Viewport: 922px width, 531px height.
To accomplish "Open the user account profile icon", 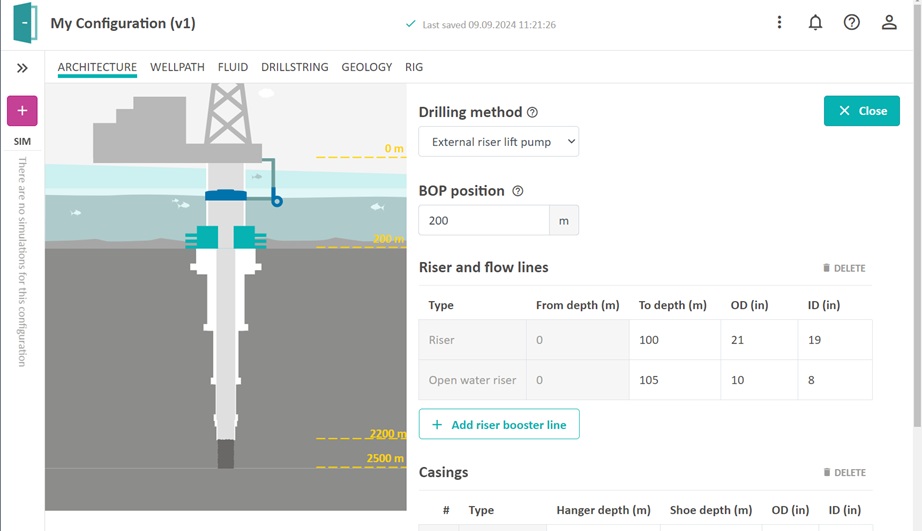I will pyautogui.click(x=889, y=22).
